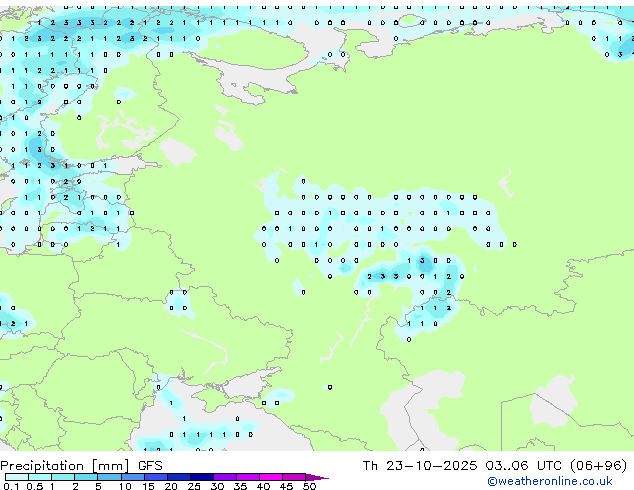634x490 pixels.
Task: Click the purple swatch between 30 and 35
Action: (x=224, y=477)
